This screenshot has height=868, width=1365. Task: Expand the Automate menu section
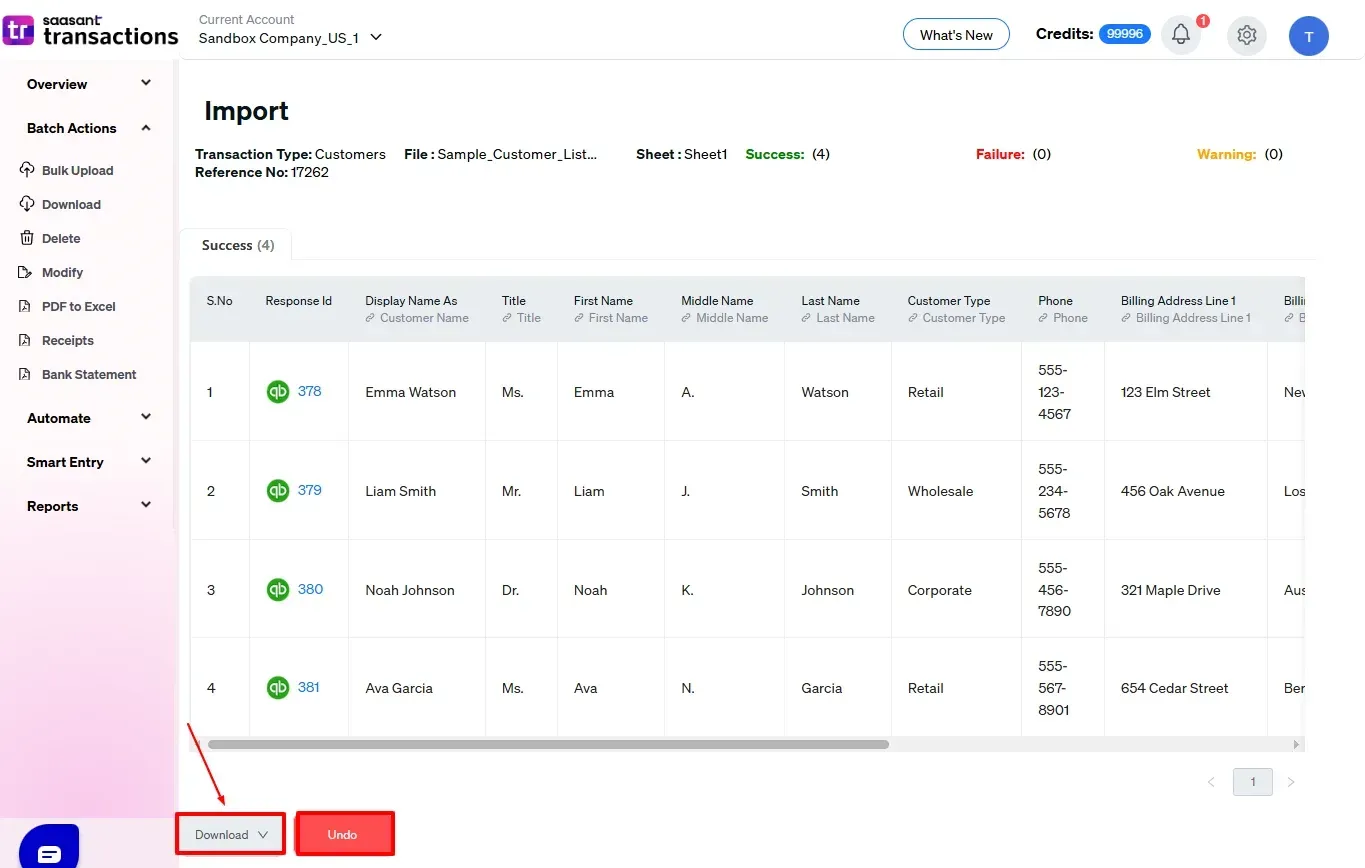[89, 418]
